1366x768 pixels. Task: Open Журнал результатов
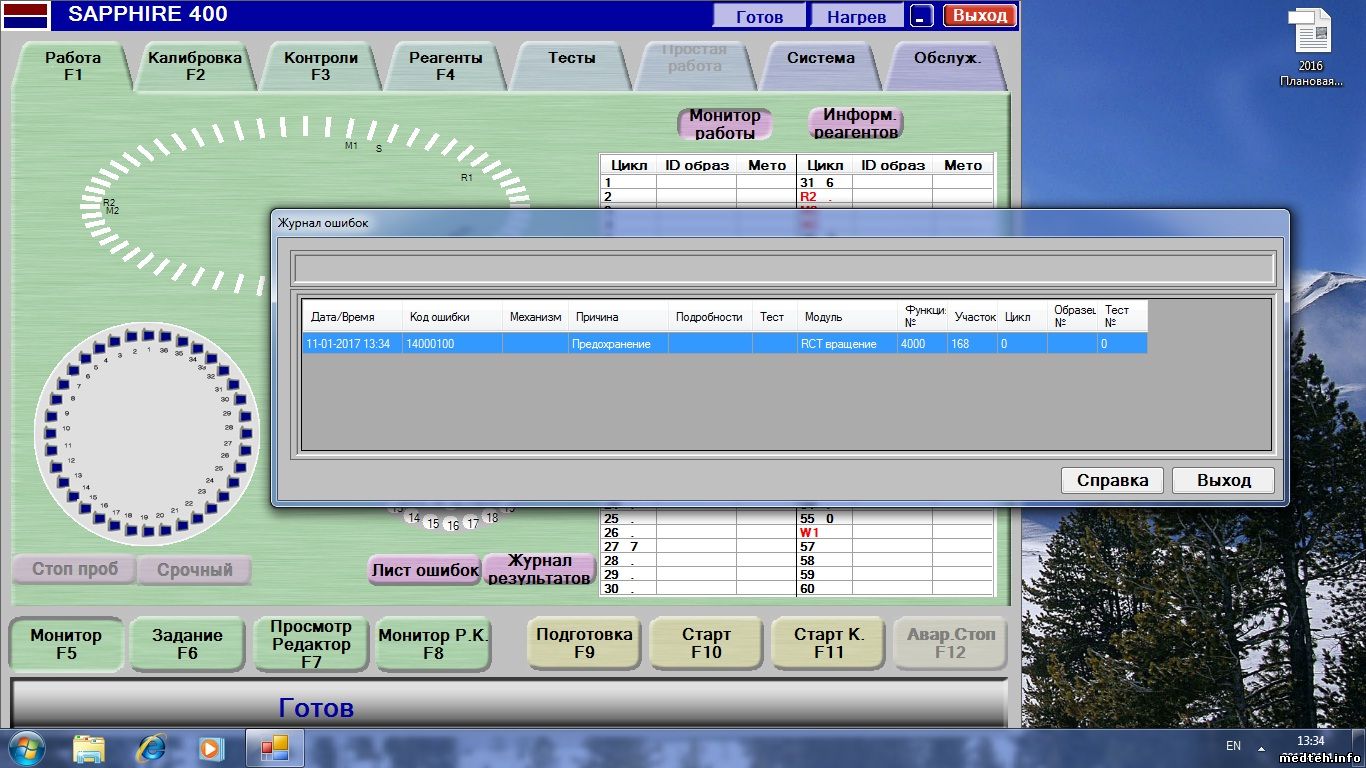pyautogui.click(x=539, y=570)
